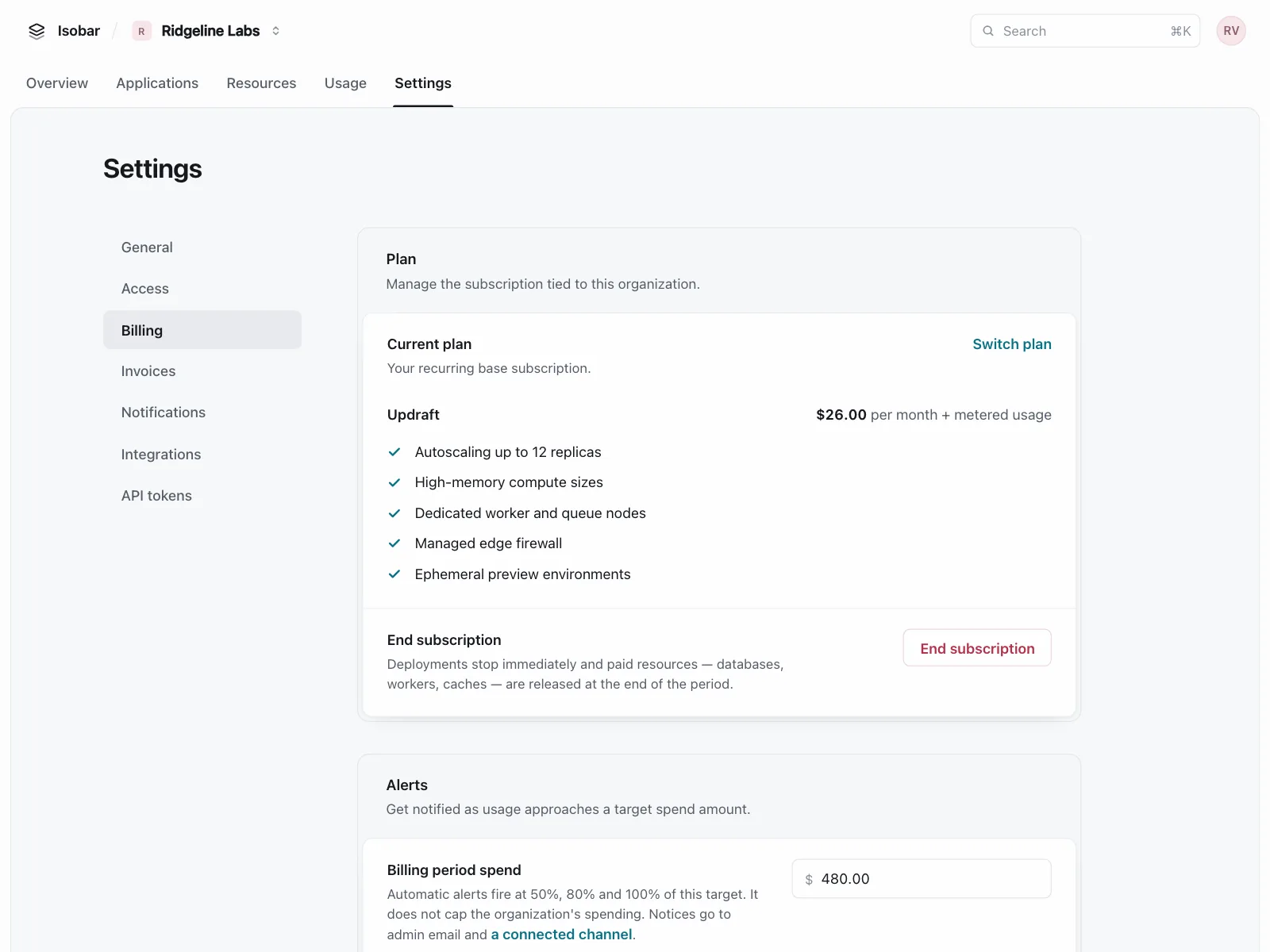Image resolution: width=1270 pixels, height=952 pixels.
Task: Open Notifications in the settings sidebar
Action: (202, 413)
